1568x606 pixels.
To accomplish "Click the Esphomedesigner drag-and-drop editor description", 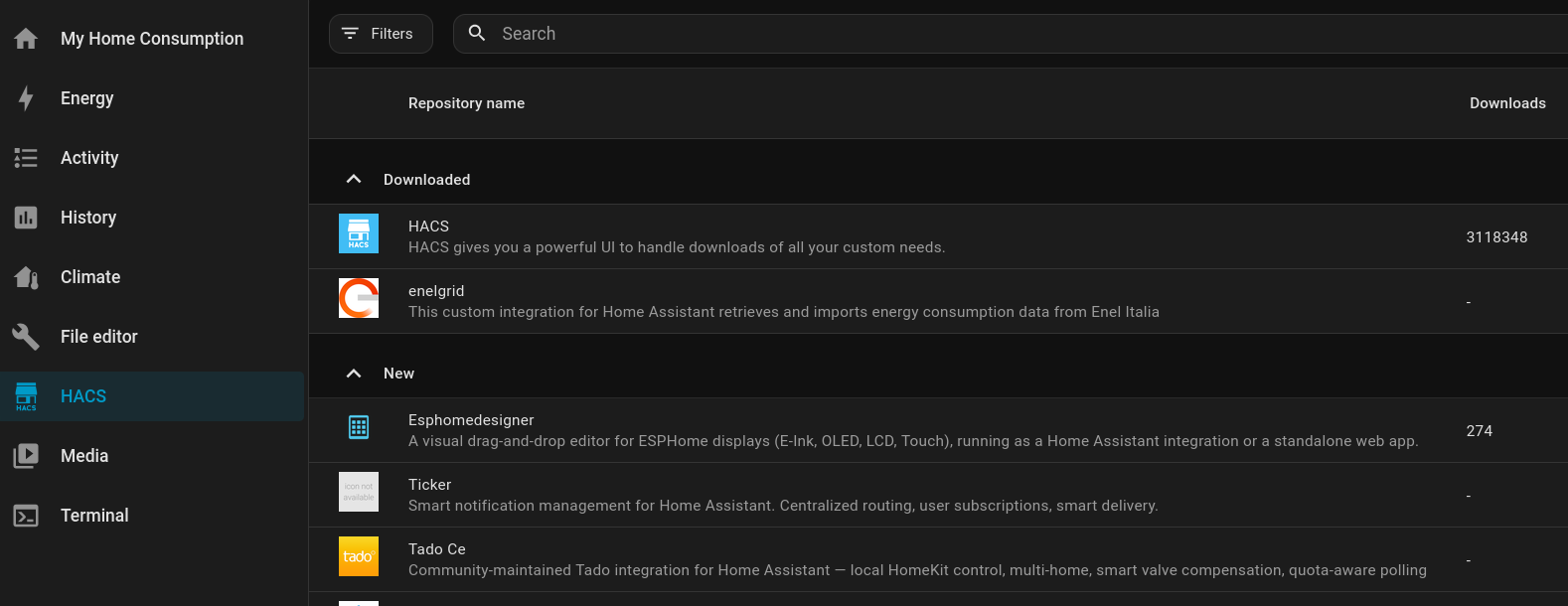I will [913, 441].
